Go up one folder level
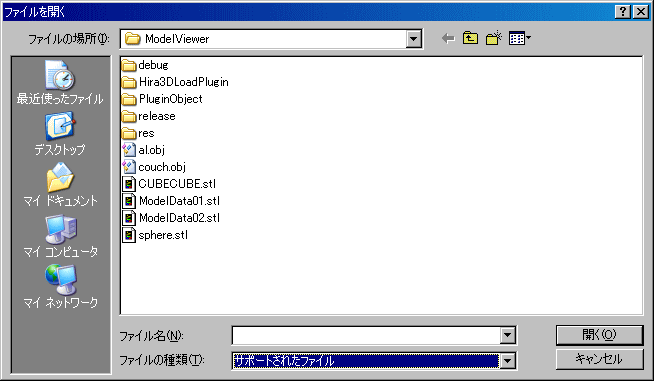The image size is (654, 381). tap(470, 38)
